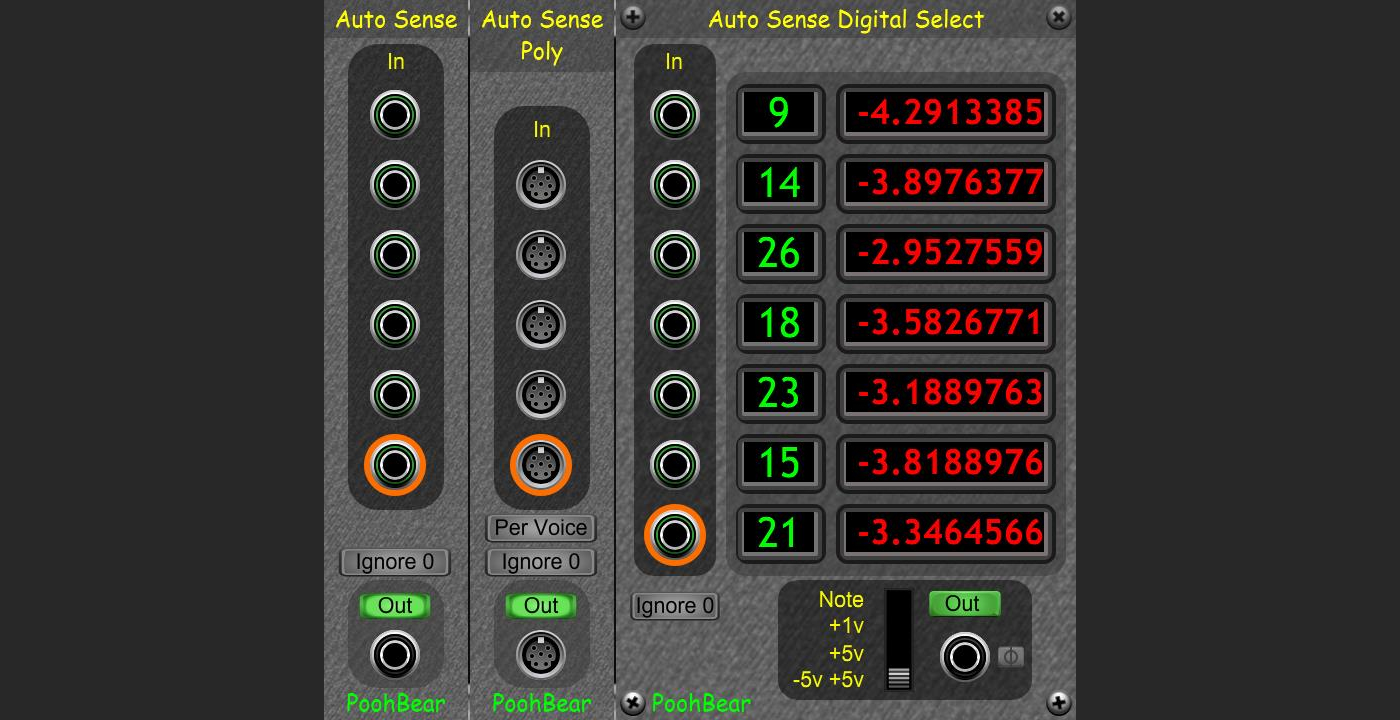Click the green number display showing 9

point(780,113)
